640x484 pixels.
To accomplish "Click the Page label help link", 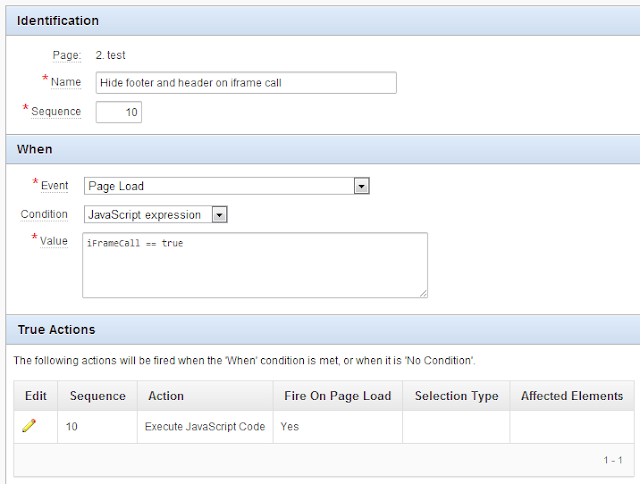I will click(67, 55).
